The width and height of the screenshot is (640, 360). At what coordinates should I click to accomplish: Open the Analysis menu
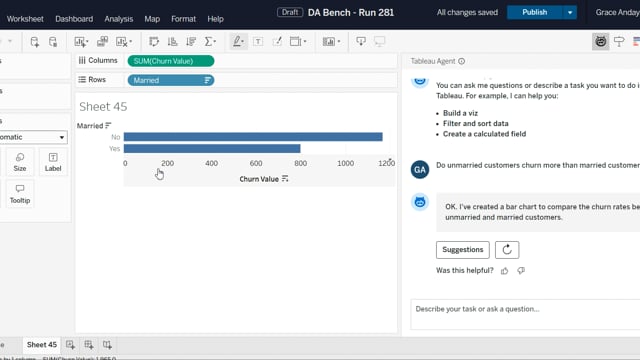coord(118,19)
